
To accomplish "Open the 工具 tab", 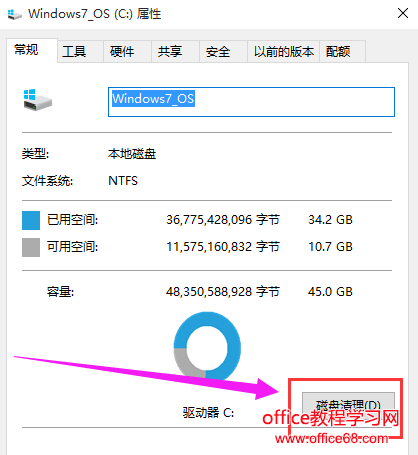I will click(x=80, y=51).
